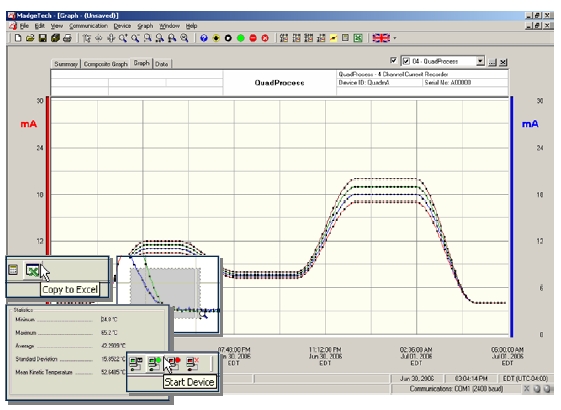Create a new file with the blank page icon
Viewport: 561px width, 410px height.
click(18, 38)
